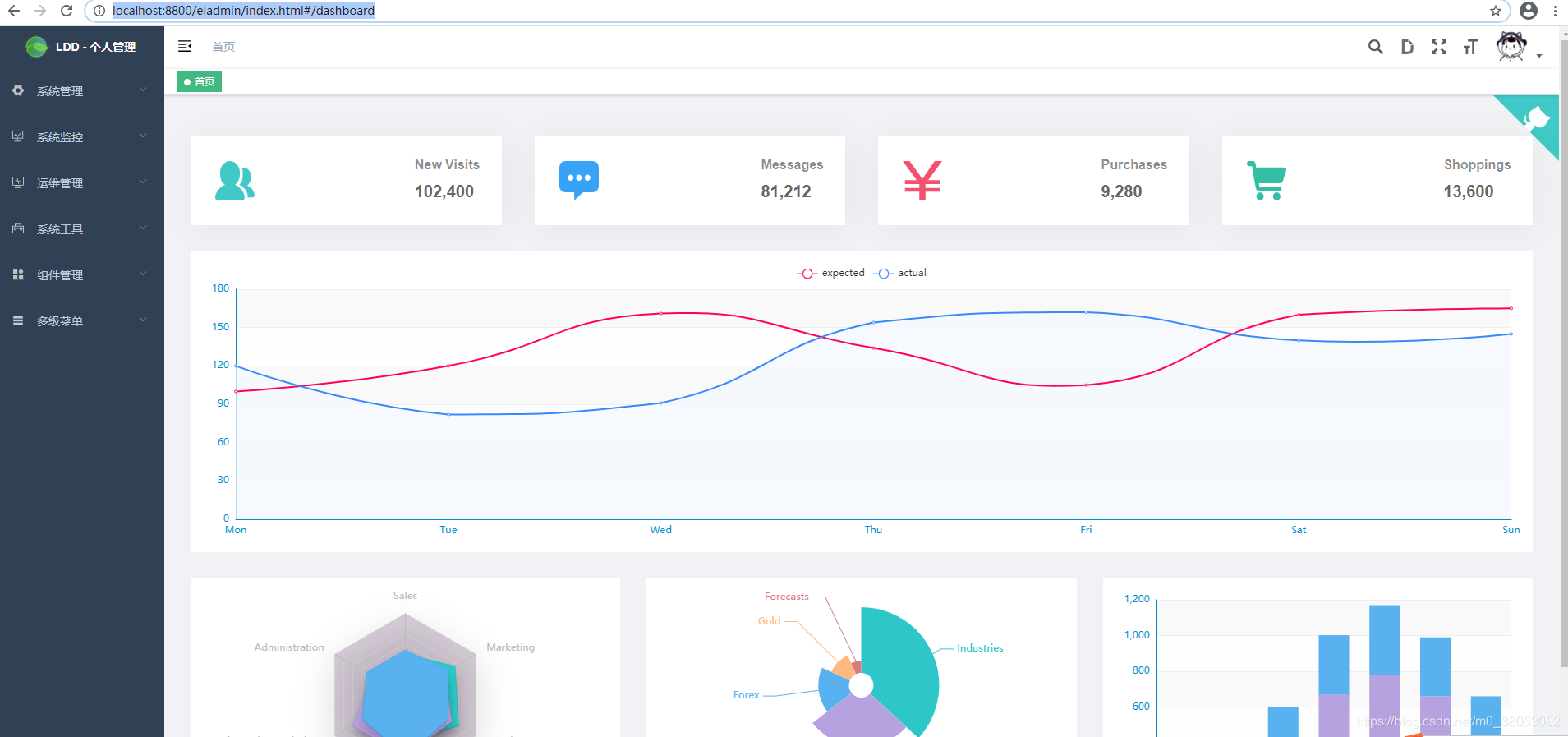Open user dropdown caret next to avatar

pos(1539,56)
